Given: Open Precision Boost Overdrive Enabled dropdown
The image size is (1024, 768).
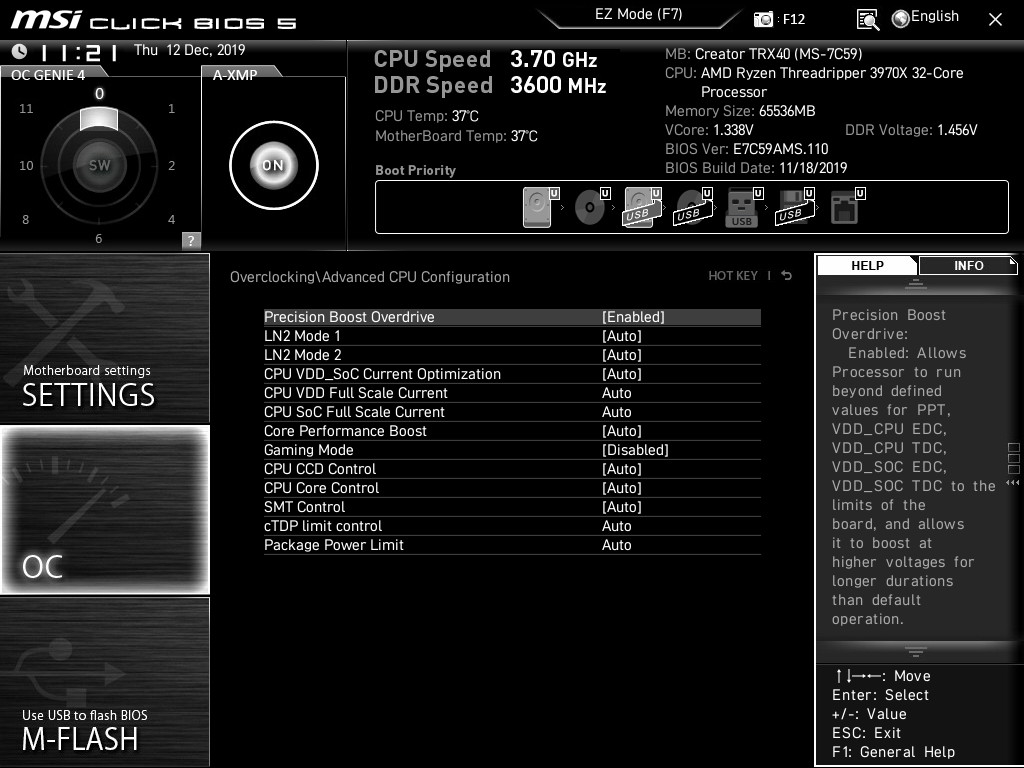Looking at the screenshot, I should pyautogui.click(x=633, y=317).
